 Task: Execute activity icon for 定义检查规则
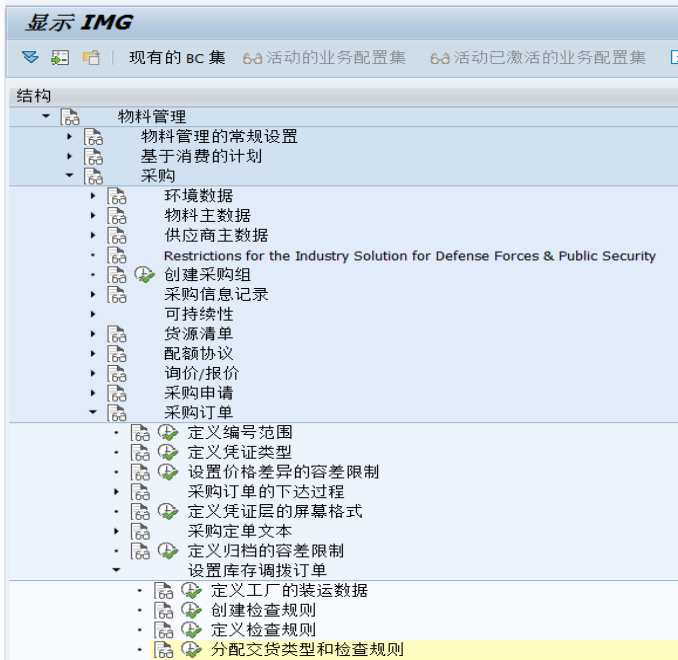pos(191,630)
